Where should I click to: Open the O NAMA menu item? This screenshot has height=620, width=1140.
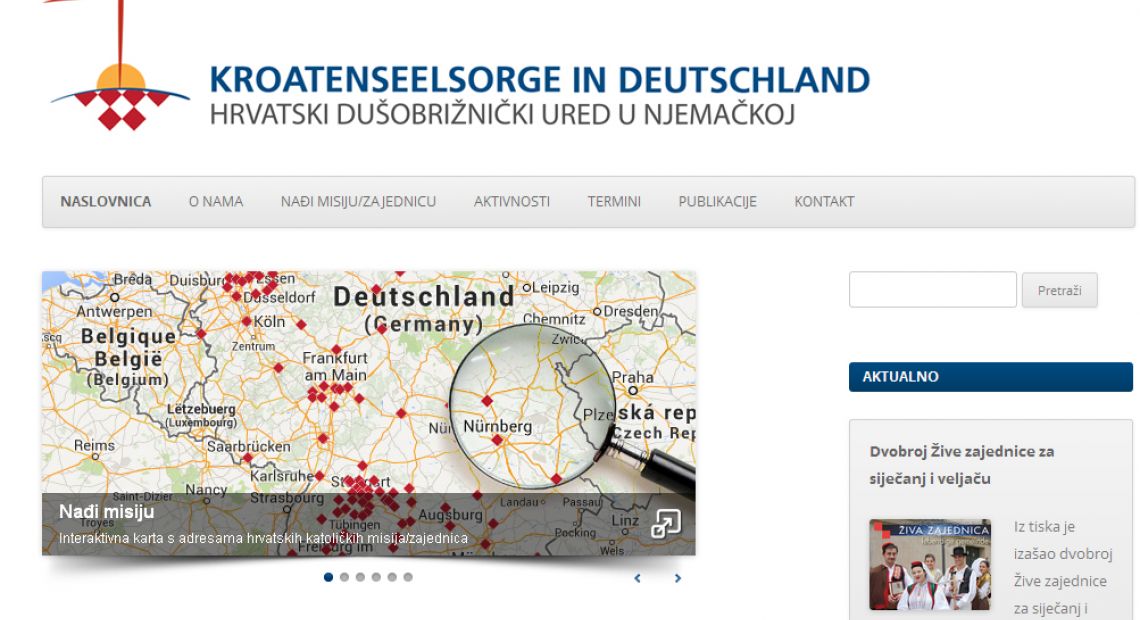216,202
